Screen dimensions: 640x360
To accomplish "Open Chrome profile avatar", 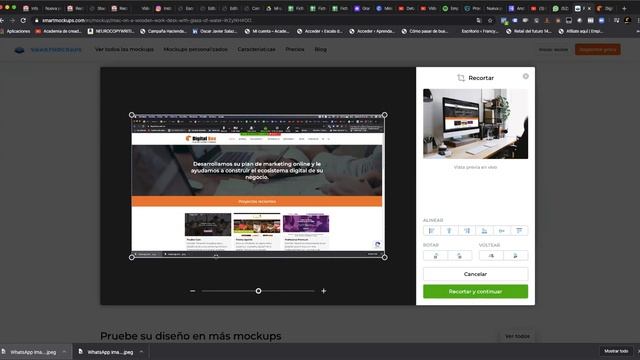I will coord(628,20).
